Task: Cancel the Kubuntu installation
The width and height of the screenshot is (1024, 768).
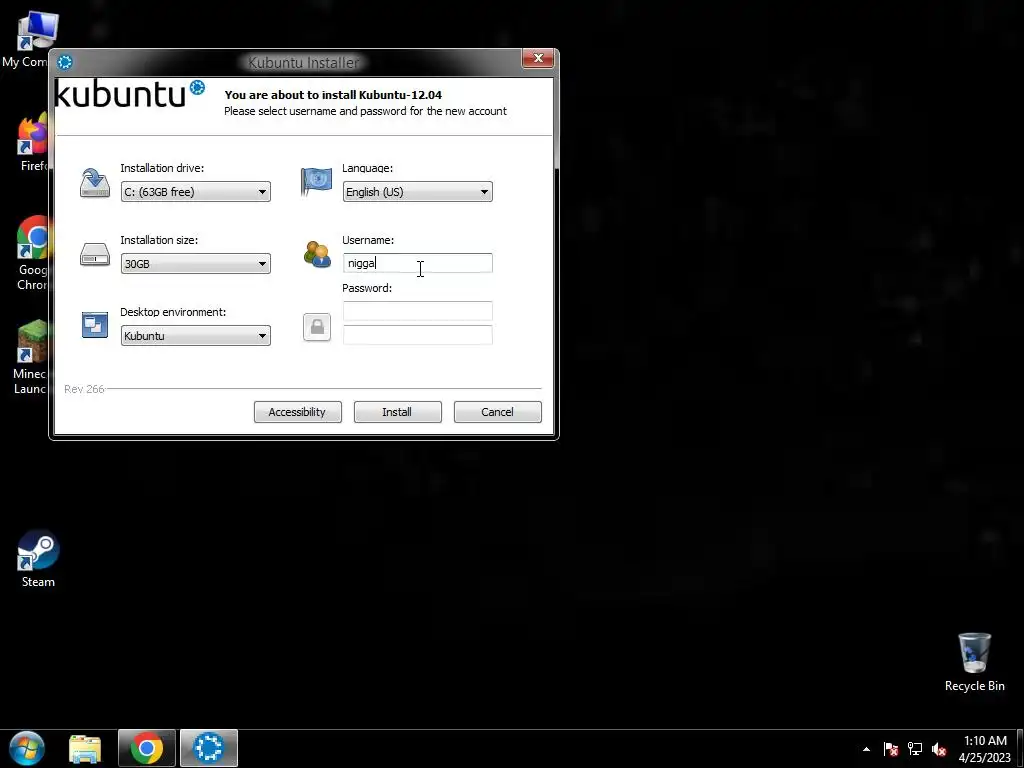Action: pyautogui.click(x=497, y=412)
